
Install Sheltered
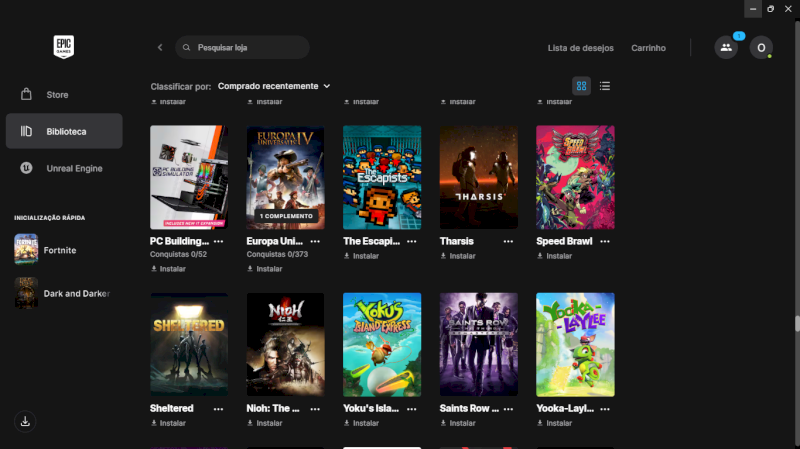[168, 423]
